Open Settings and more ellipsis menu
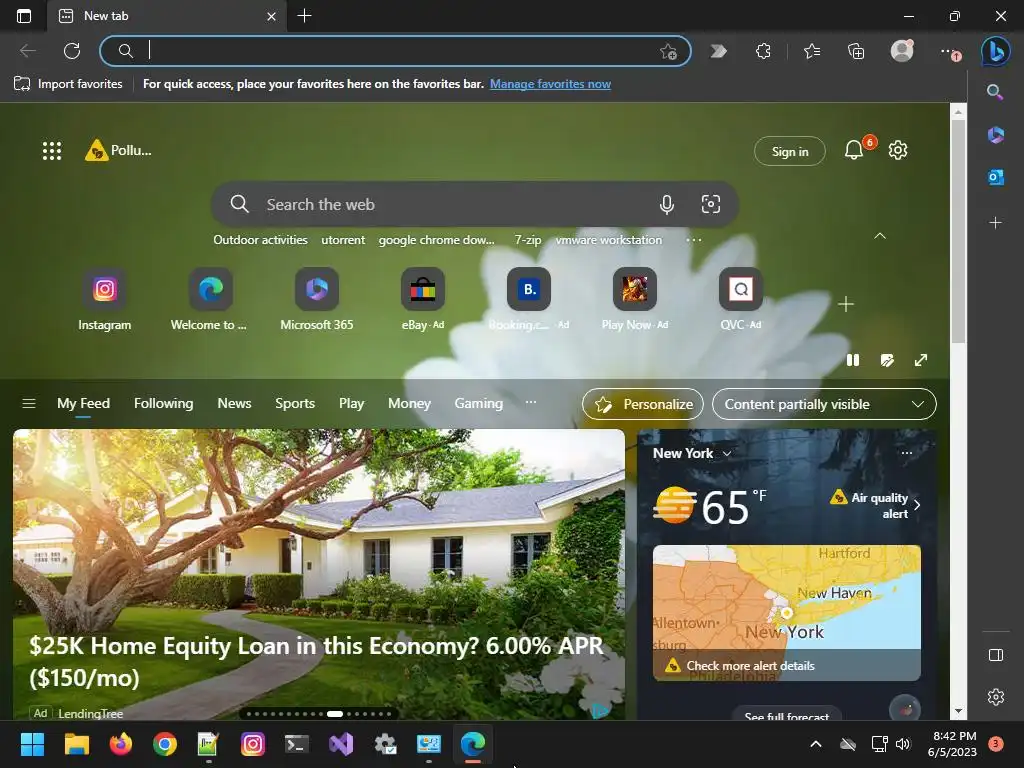The image size is (1024, 768). point(948,51)
